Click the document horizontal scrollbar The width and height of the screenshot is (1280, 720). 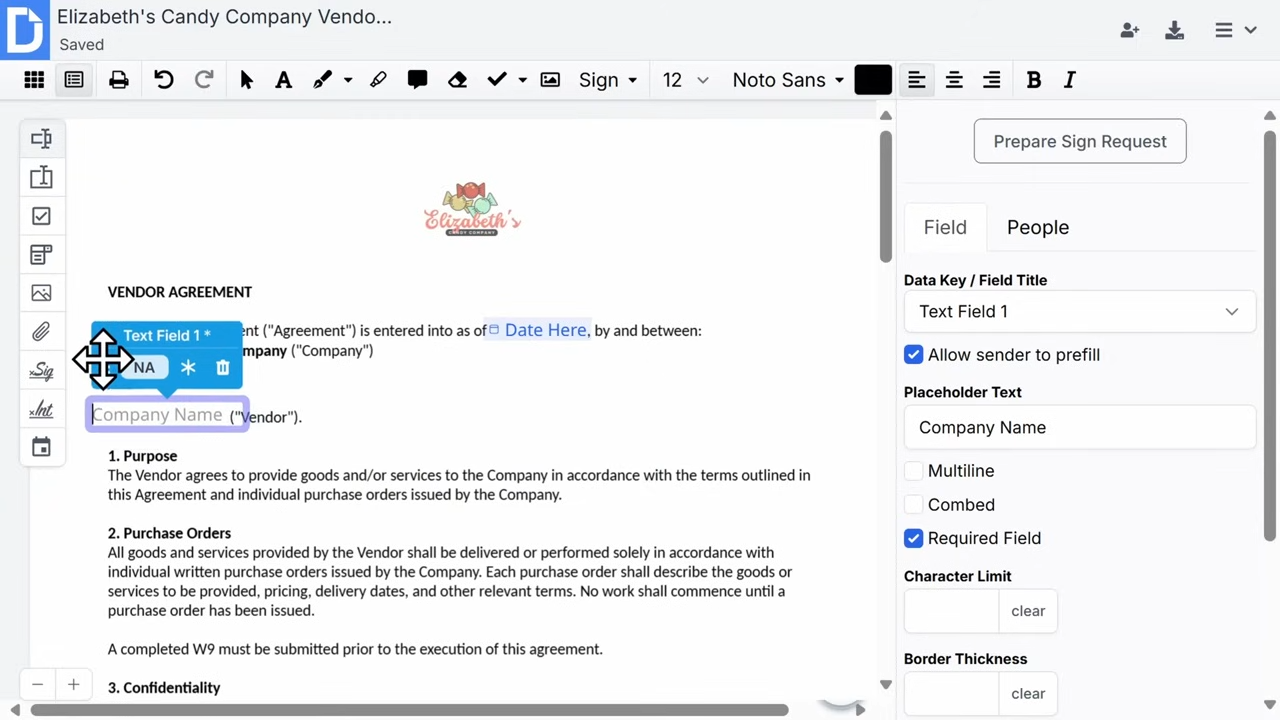click(409, 710)
